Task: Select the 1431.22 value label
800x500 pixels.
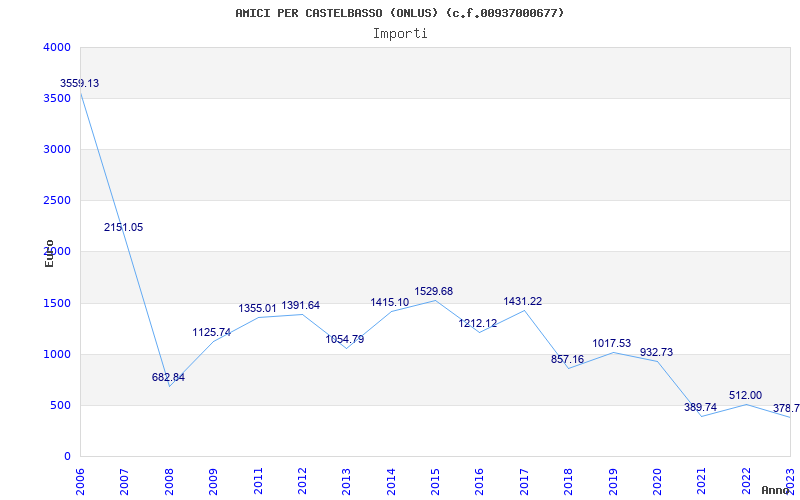Action: click(523, 302)
